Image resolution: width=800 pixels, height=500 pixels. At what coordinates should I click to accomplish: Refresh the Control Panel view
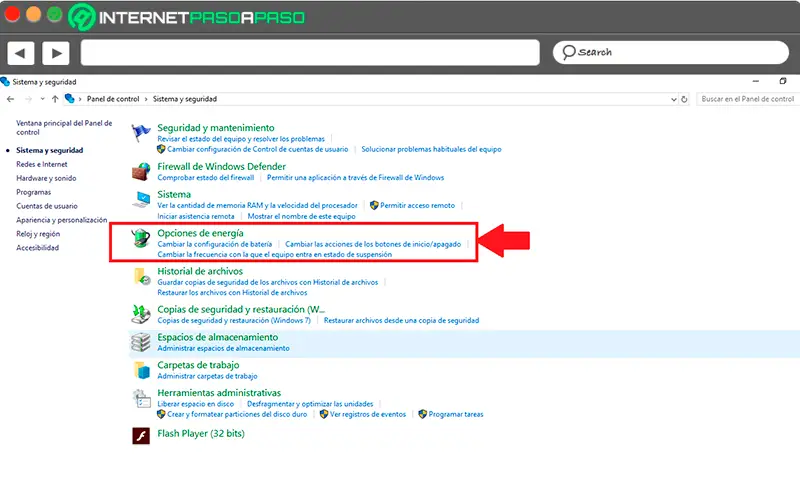click(684, 99)
